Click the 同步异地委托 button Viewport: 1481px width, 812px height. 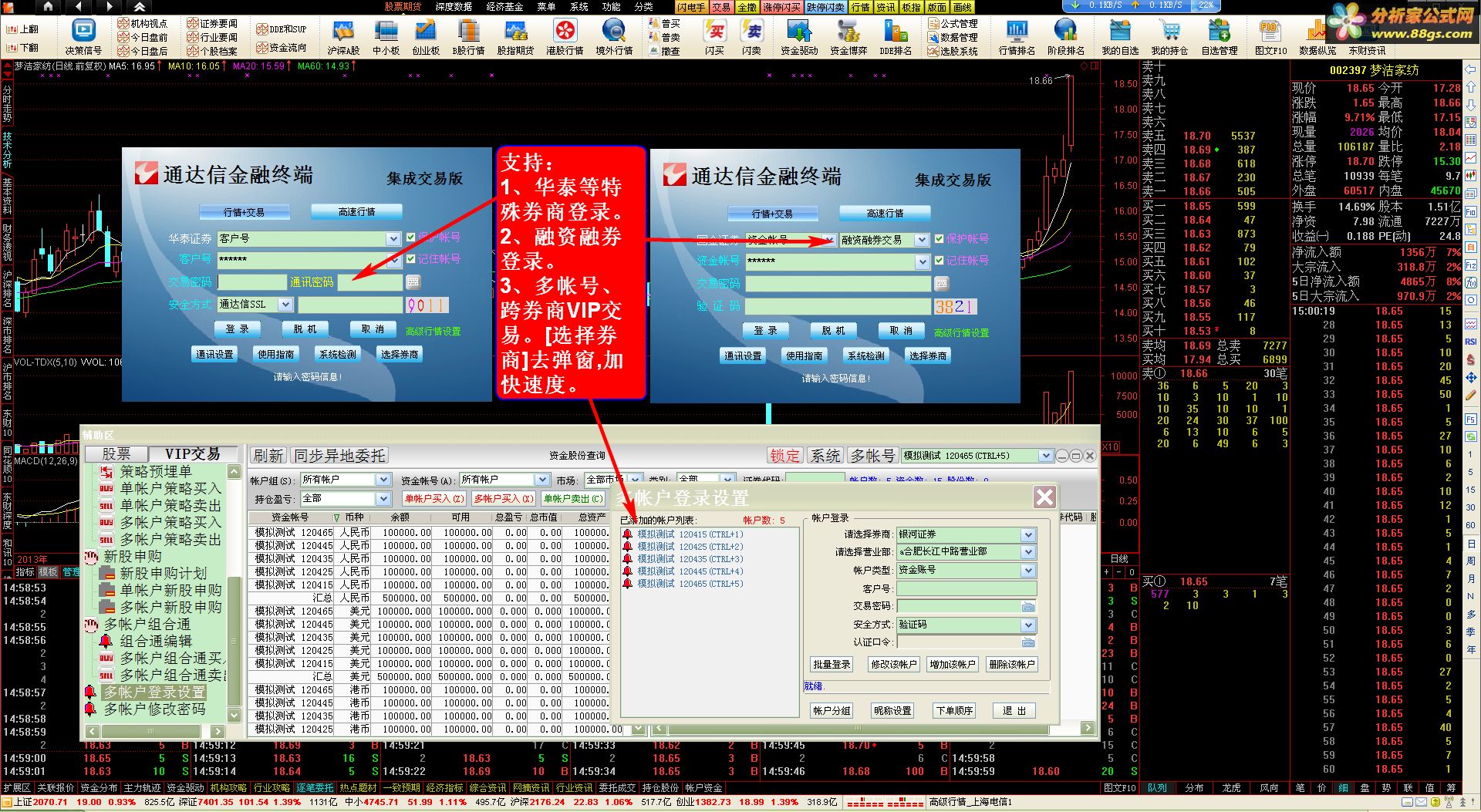click(339, 456)
